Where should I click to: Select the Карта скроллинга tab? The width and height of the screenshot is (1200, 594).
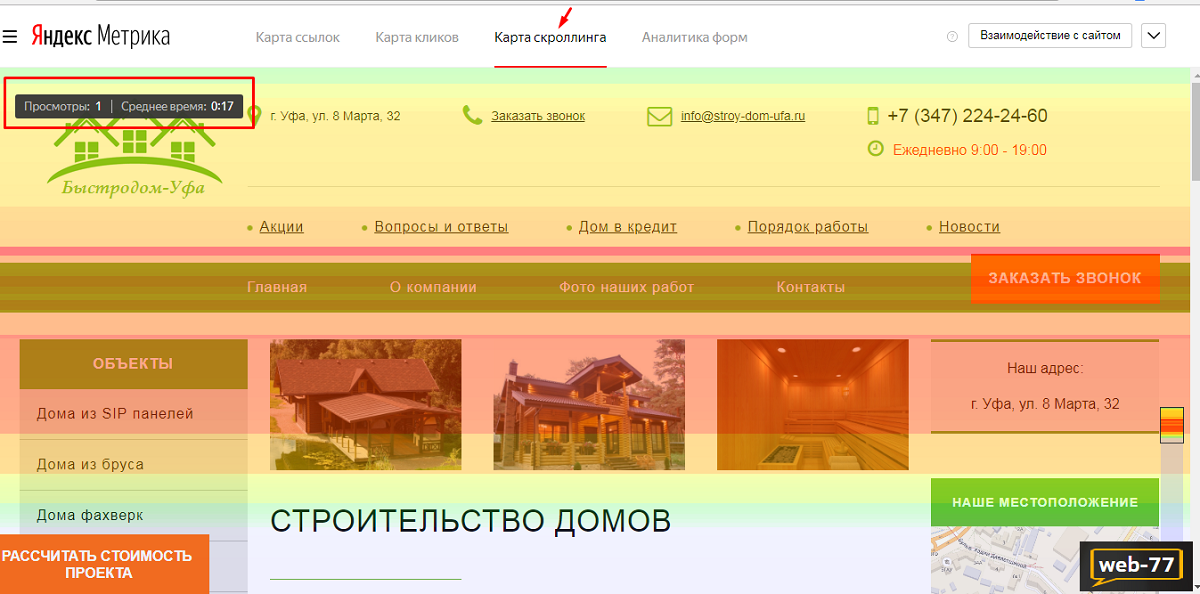coord(550,37)
